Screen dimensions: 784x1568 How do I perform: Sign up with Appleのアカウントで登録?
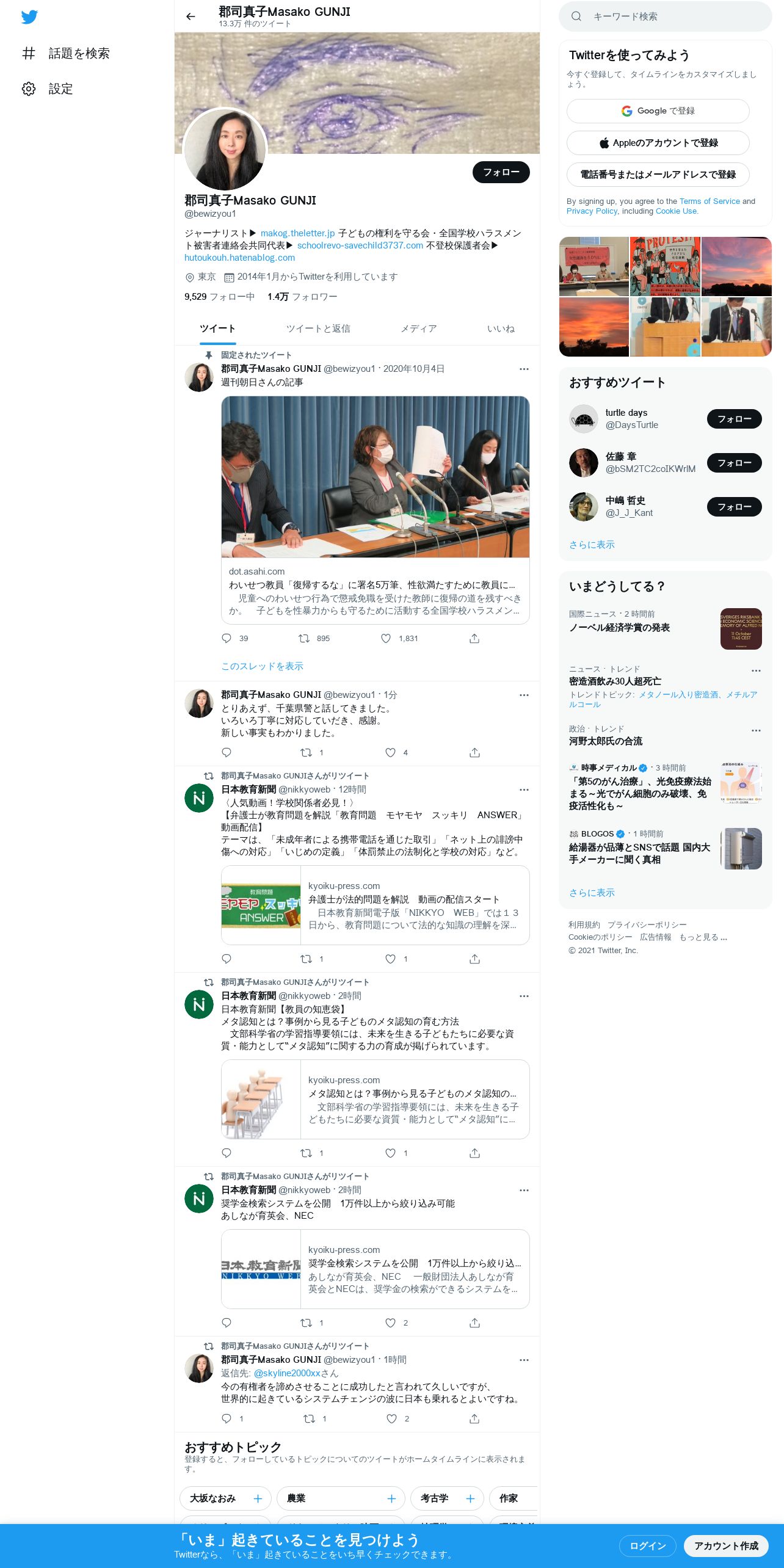point(658,143)
